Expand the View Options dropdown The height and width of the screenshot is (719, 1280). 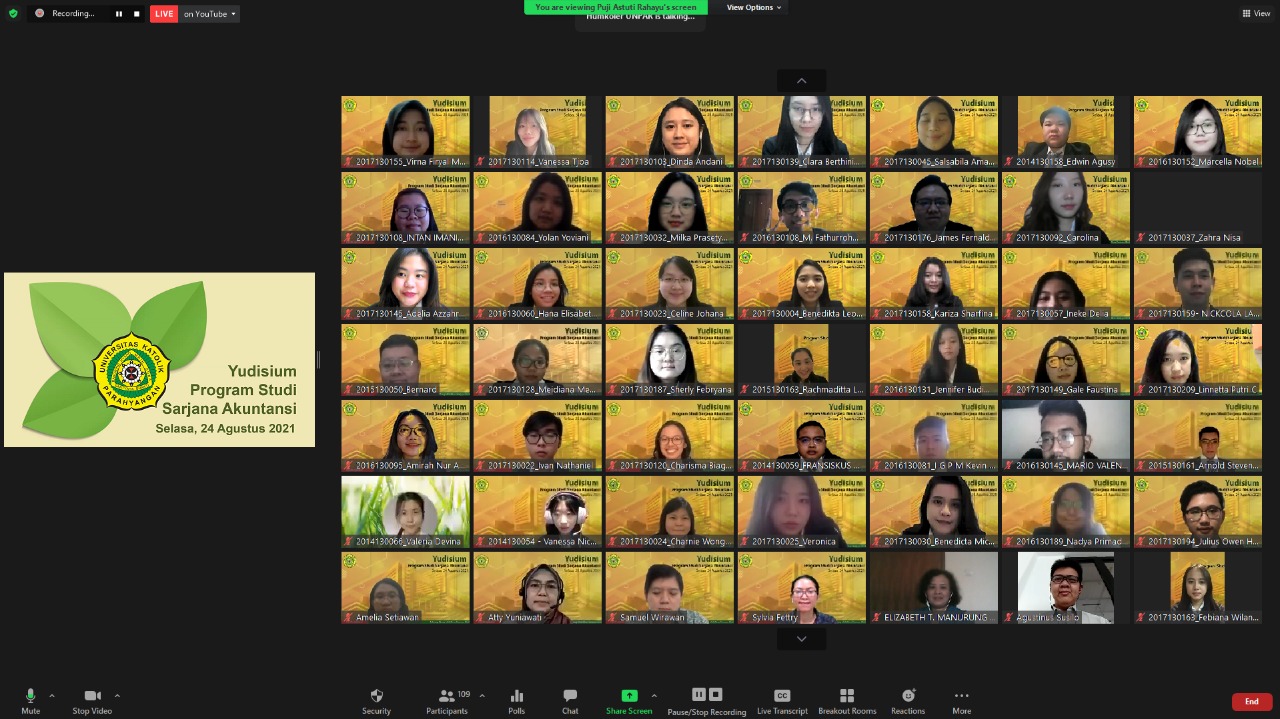753,7
